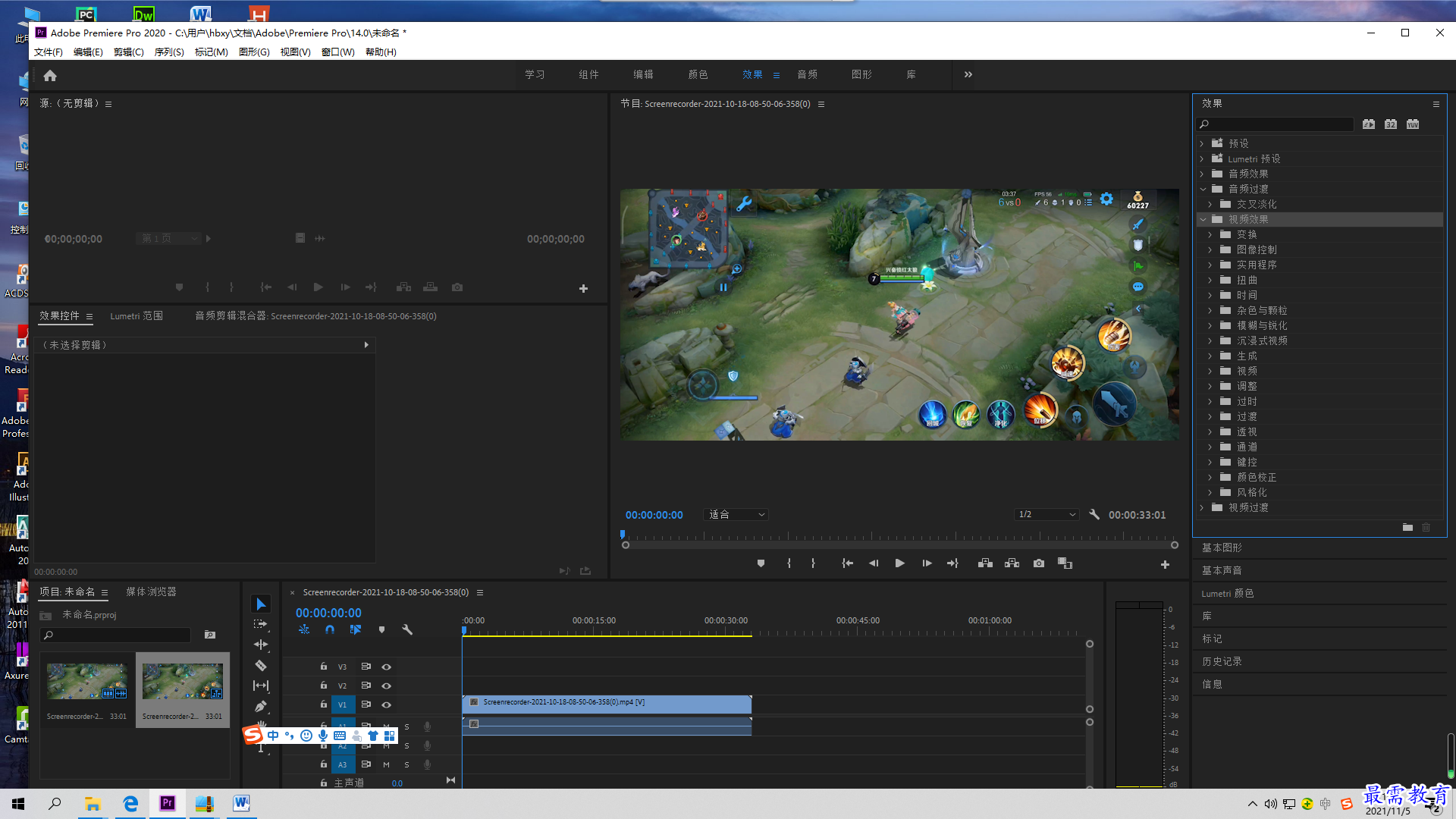Open Windows Start menu

pyautogui.click(x=18, y=804)
